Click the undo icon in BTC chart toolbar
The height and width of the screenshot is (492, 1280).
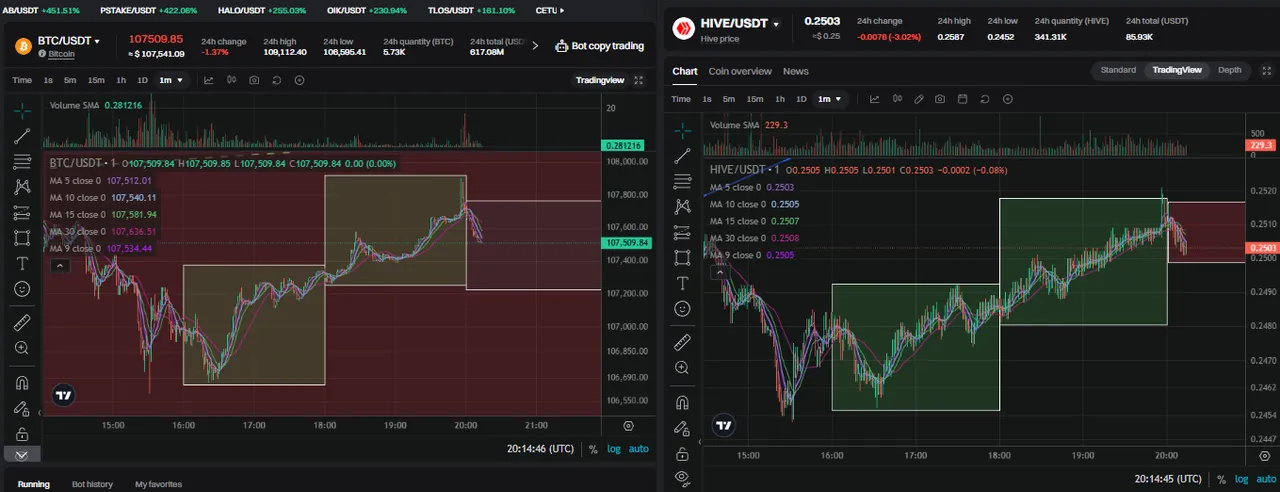tap(278, 80)
